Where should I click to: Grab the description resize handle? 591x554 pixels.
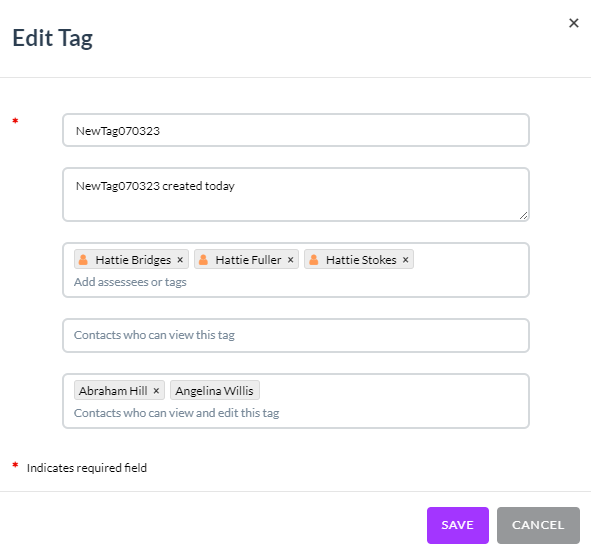tap(524, 216)
